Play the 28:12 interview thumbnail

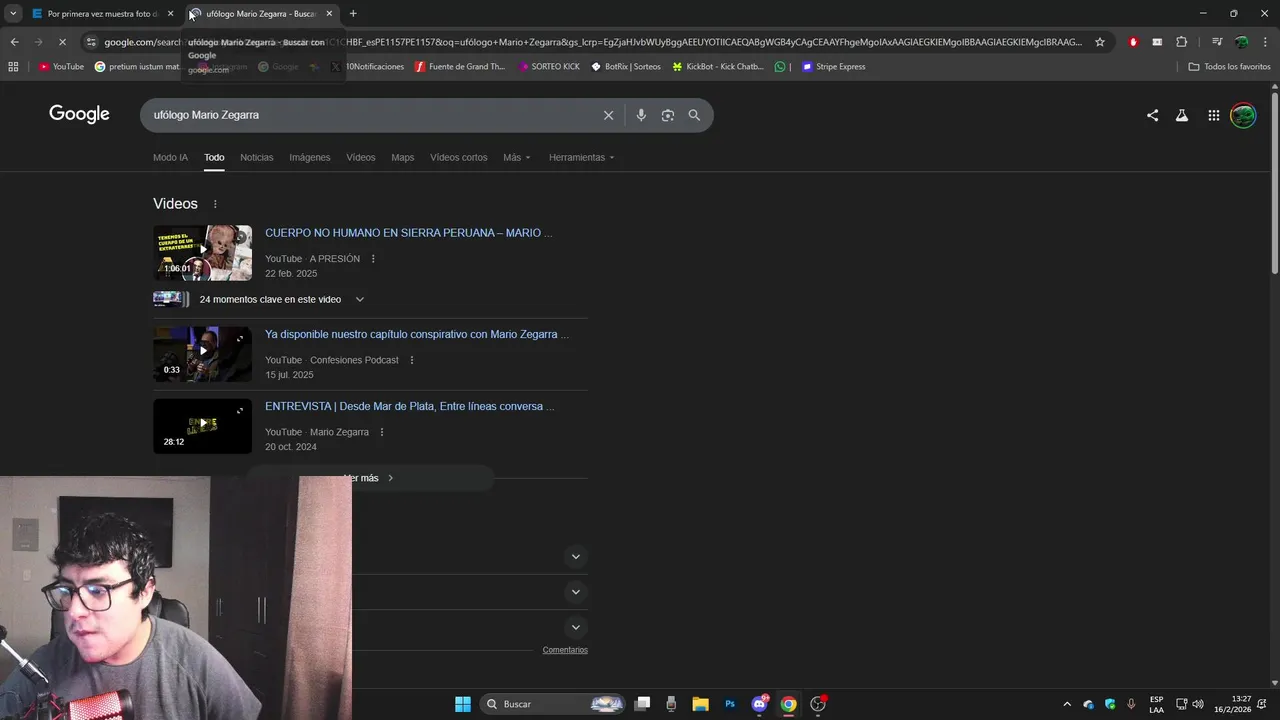point(202,426)
